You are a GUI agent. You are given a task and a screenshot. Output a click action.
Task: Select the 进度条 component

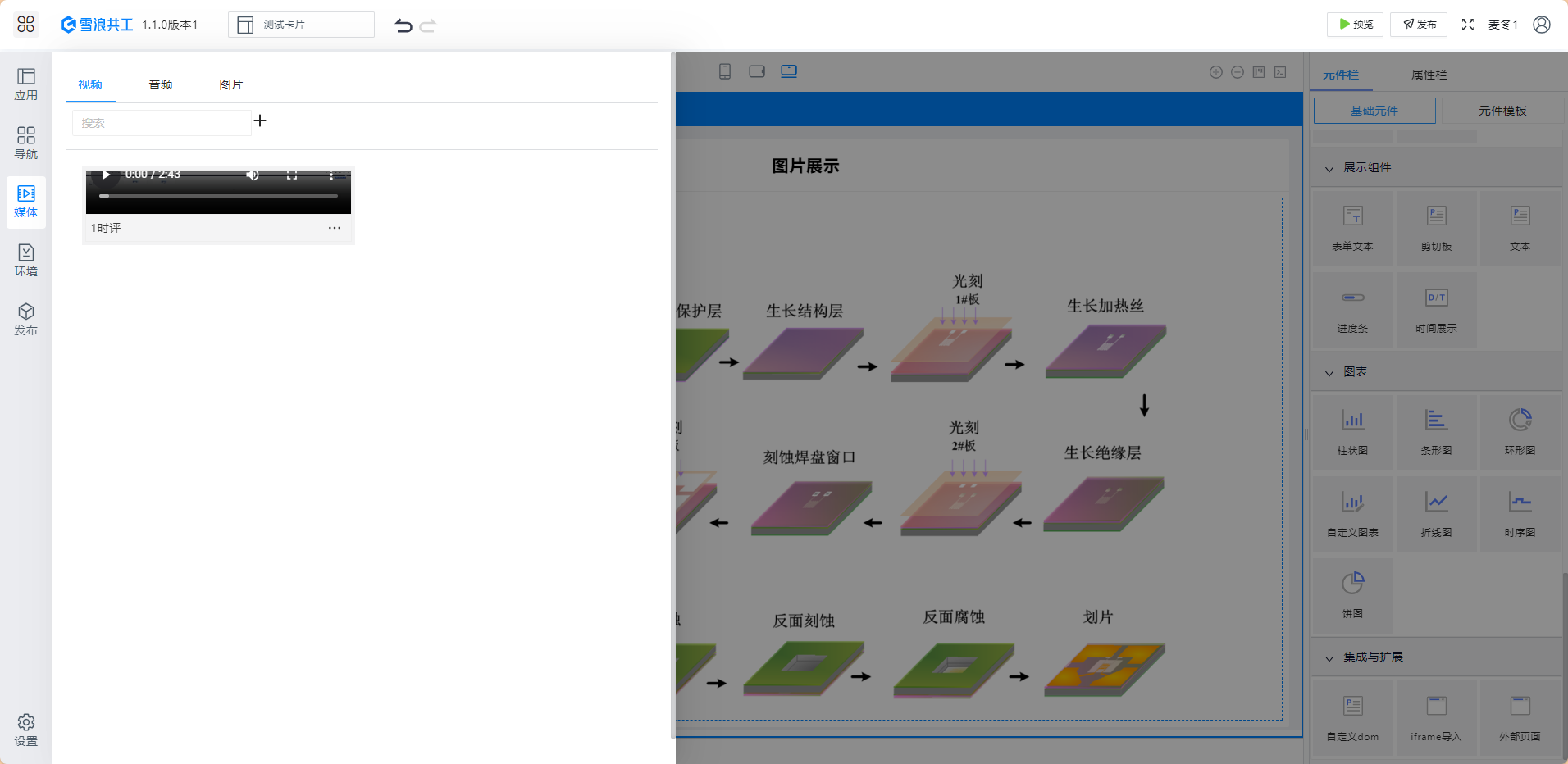pos(1353,311)
